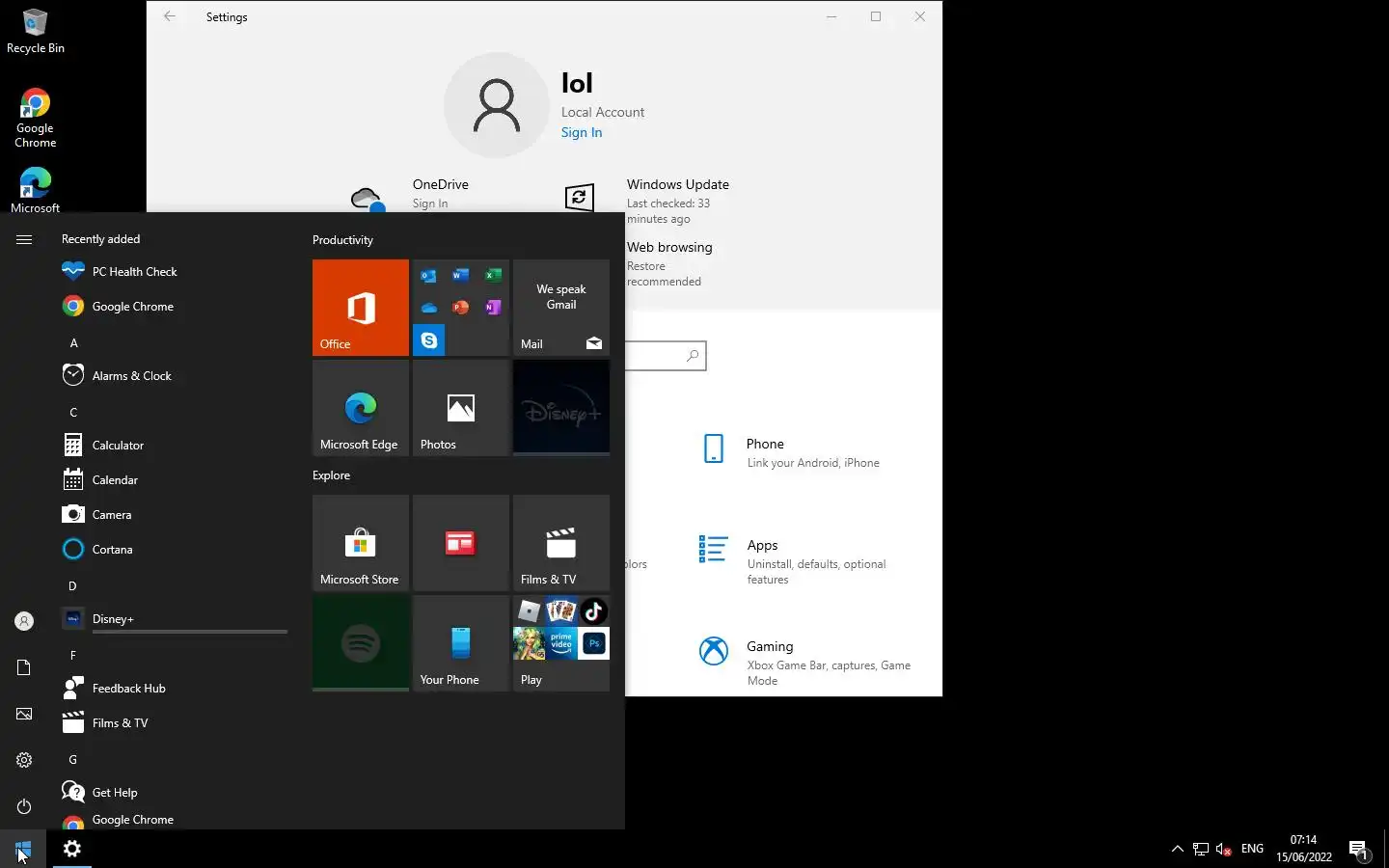Viewport: 1389px width, 868px height.
Task: Click the profile avatar picture in Settings
Action: (497, 105)
